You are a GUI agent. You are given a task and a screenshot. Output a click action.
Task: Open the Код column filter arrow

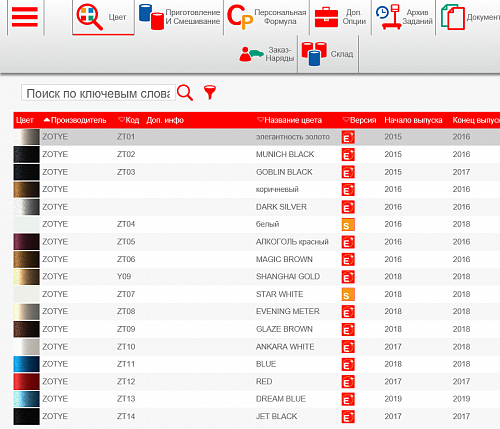click(121, 120)
